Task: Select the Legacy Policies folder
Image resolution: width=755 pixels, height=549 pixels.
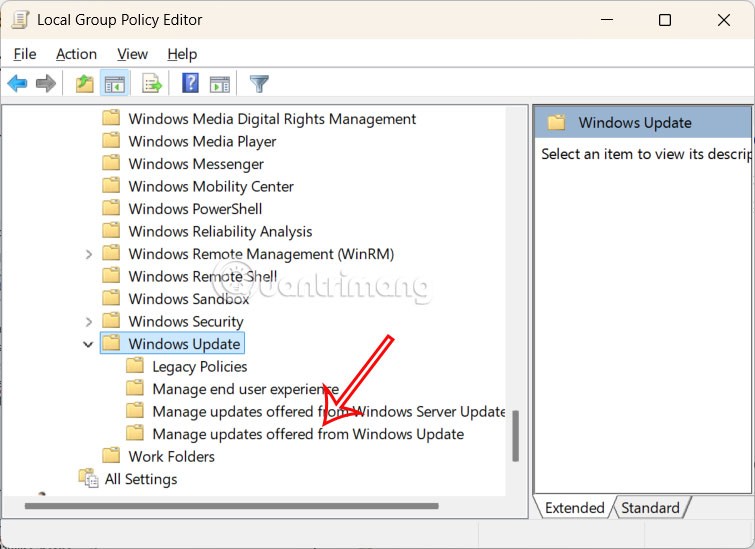Action: tap(199, 366)
